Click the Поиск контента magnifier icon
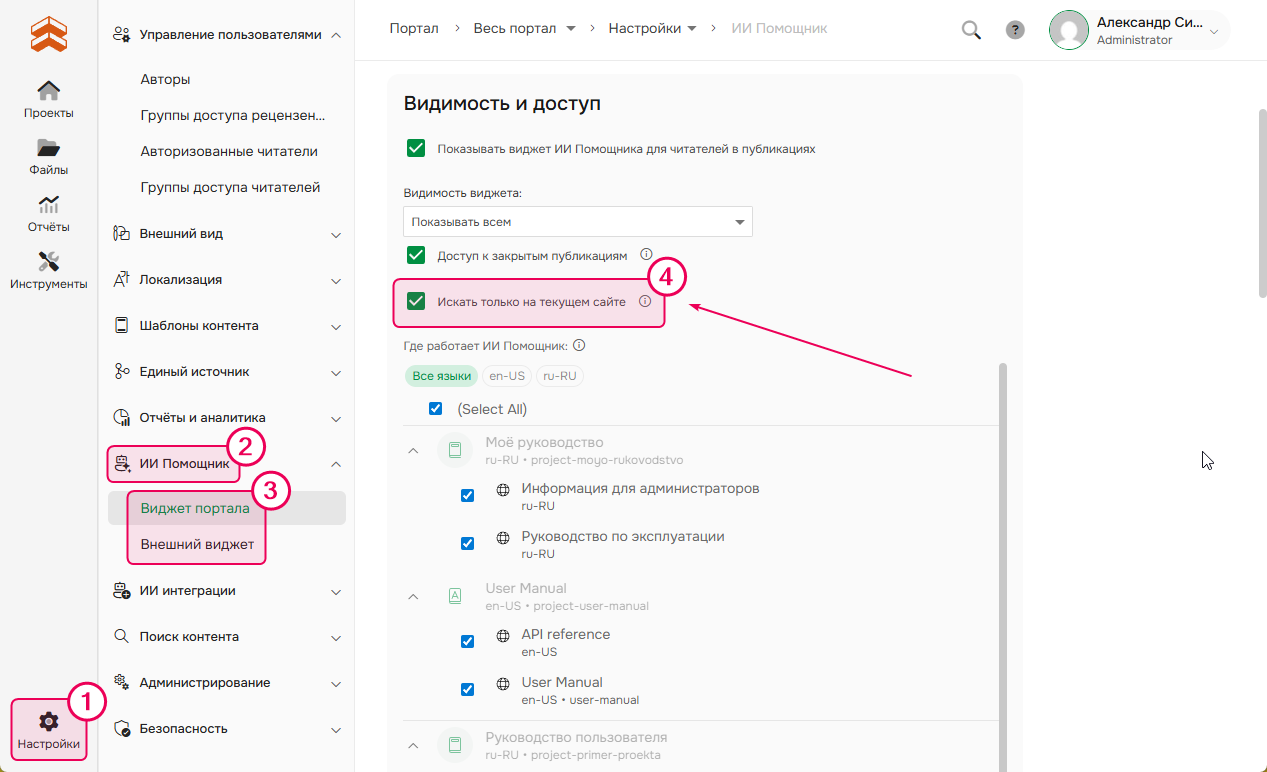The width and height of the screenshot is (1267, 772). [122, 637]
